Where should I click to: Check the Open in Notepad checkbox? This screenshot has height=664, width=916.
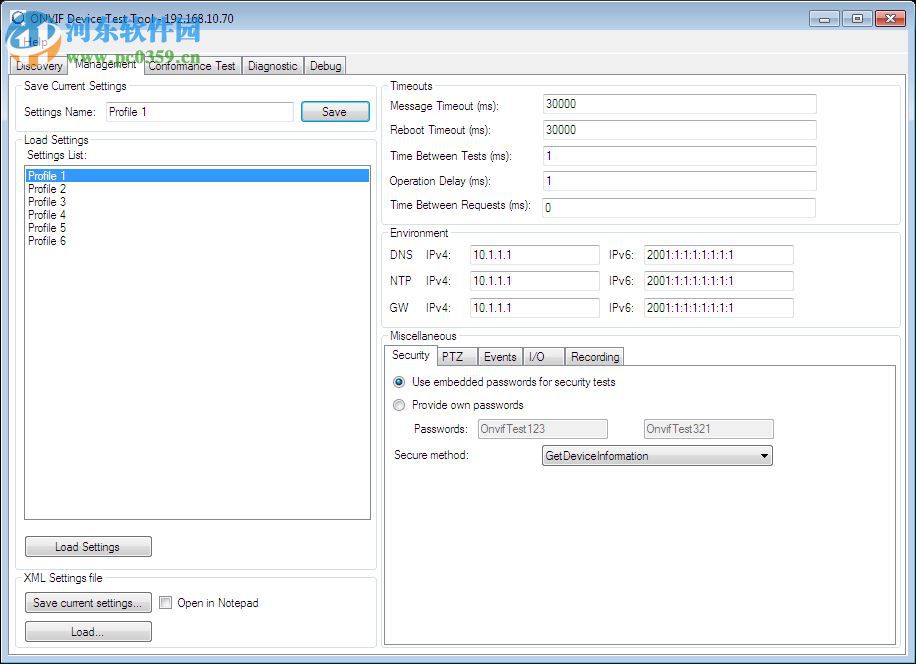[165, 602]
